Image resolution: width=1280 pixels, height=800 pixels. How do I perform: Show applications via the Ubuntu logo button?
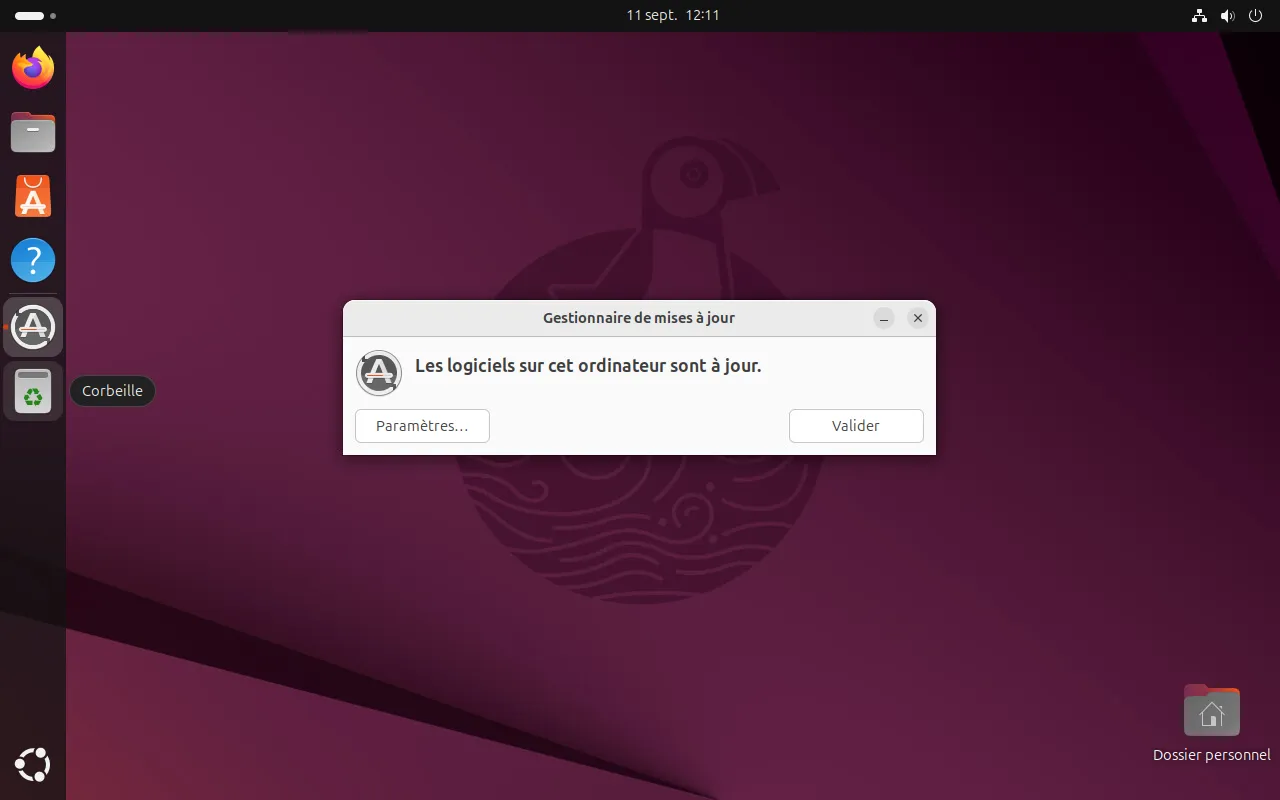[x=33, y=766]
